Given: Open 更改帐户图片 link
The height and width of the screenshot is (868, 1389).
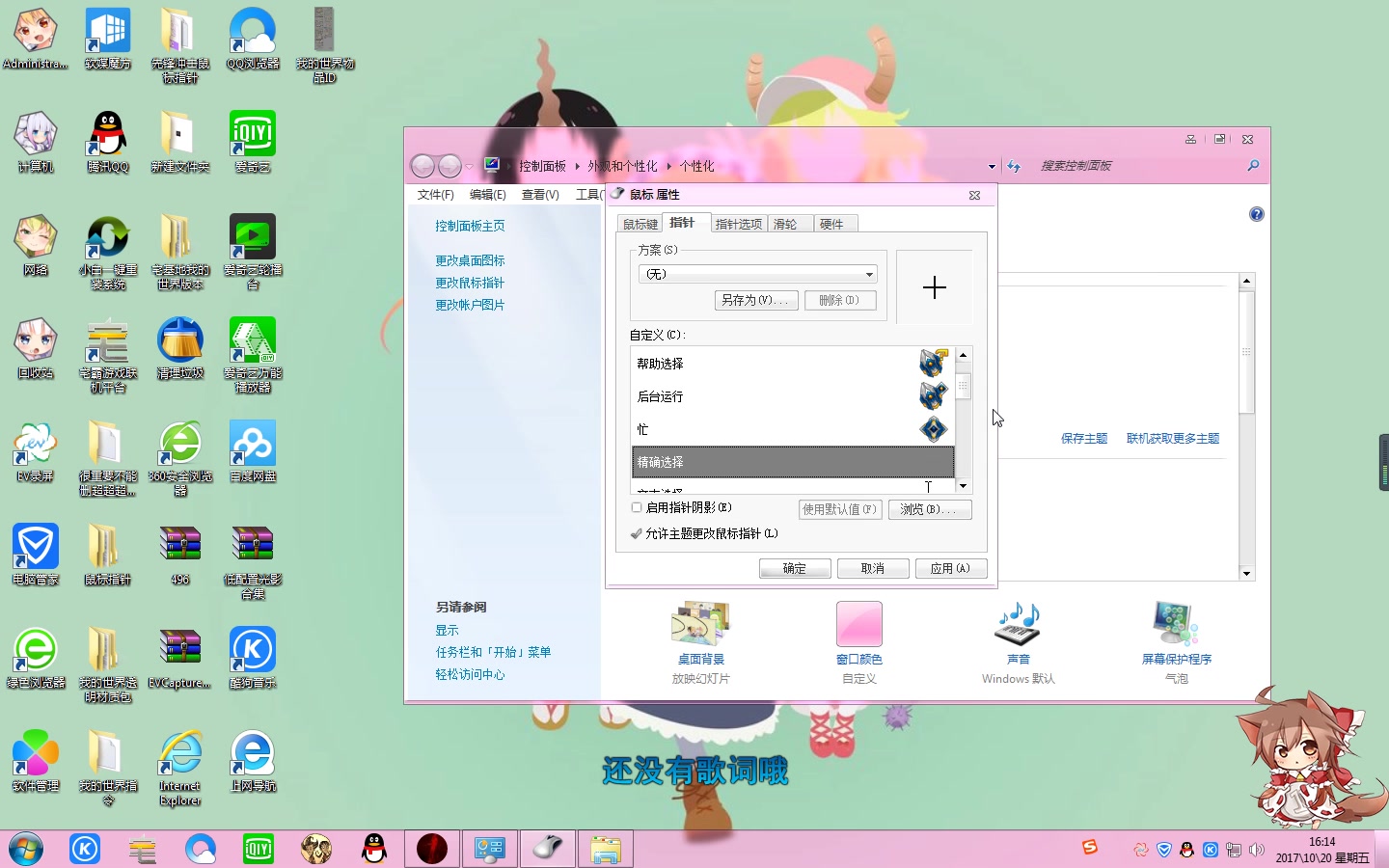Looking at the screenshot, I should click(x=470, y=305).
